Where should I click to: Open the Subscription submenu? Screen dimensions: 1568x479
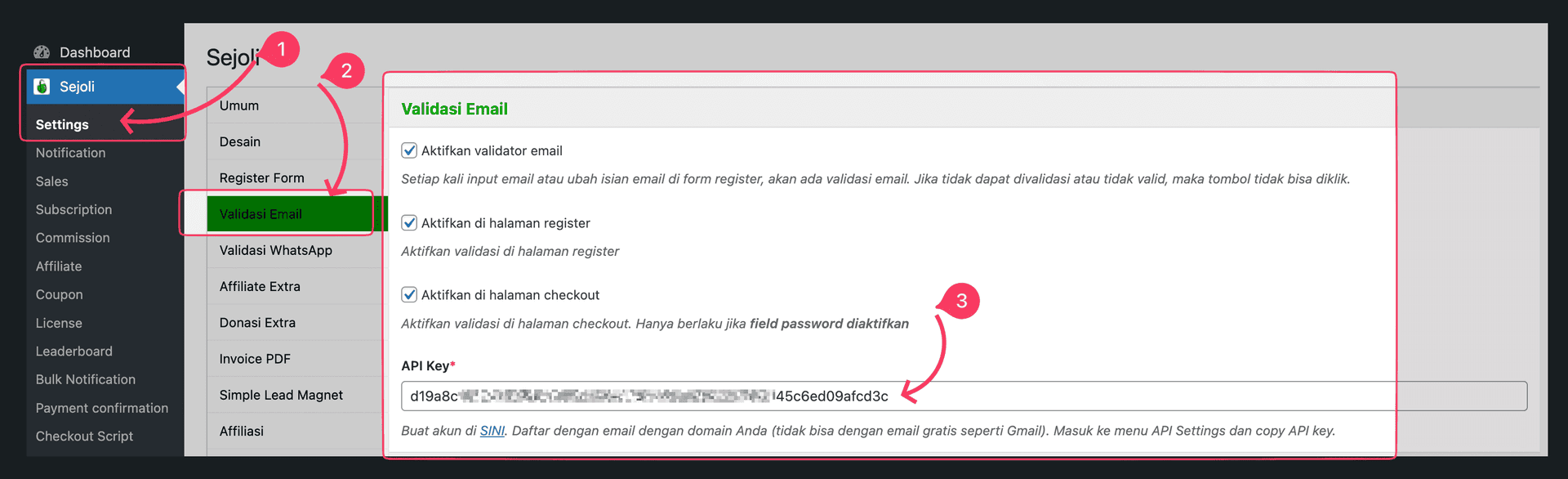pos(73,209)
